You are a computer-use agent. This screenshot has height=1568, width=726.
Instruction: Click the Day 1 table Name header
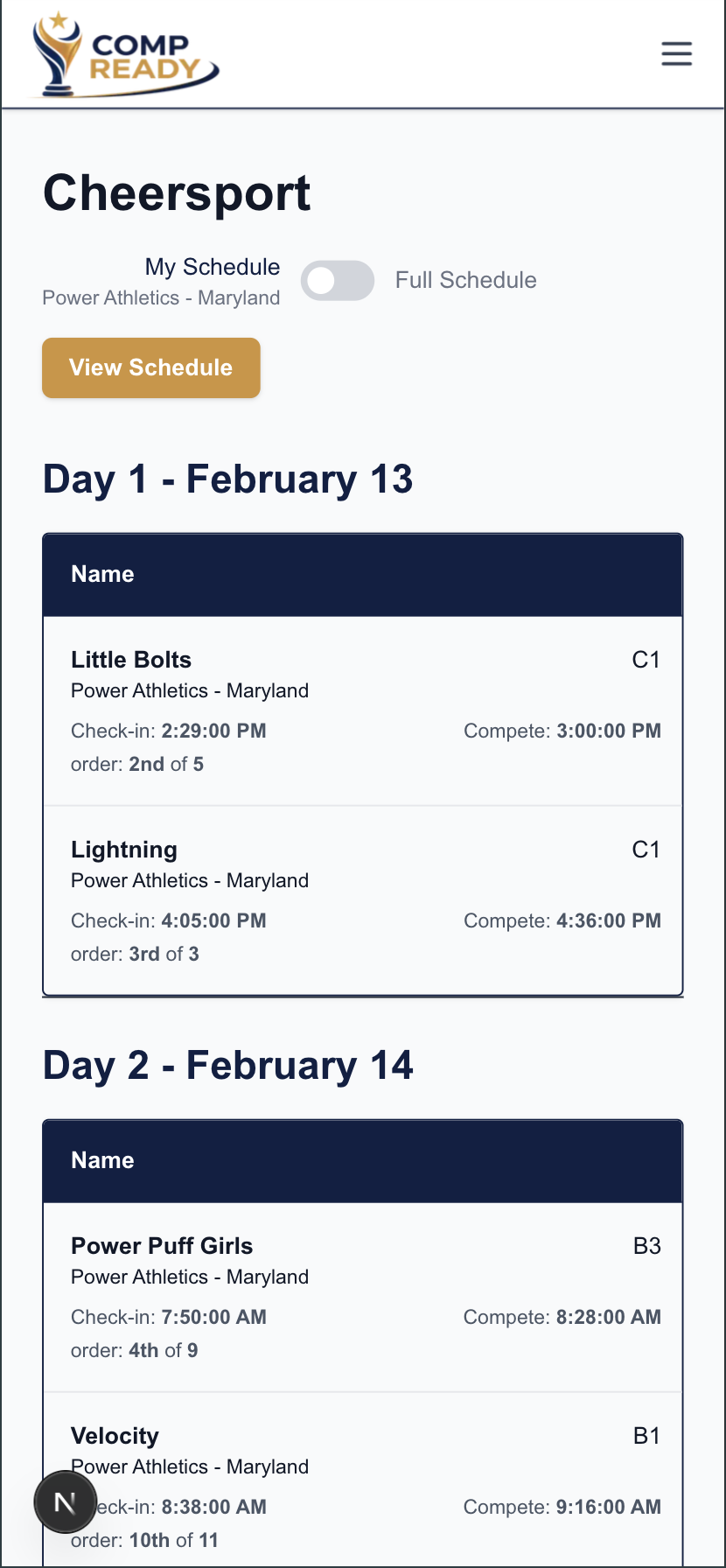pyautogui.click(x=102, y=574)
